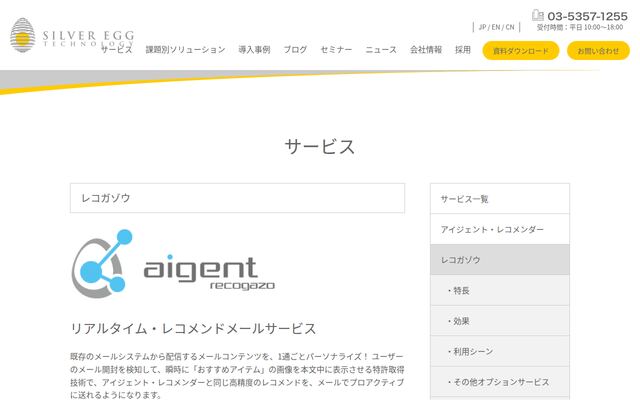Click the phone number 03-5357-1255
Screen dimensions: 640x400
click(587, 16)
